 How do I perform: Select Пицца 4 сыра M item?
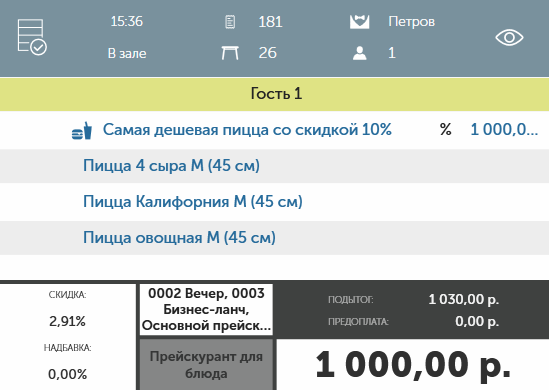point(274,166)
